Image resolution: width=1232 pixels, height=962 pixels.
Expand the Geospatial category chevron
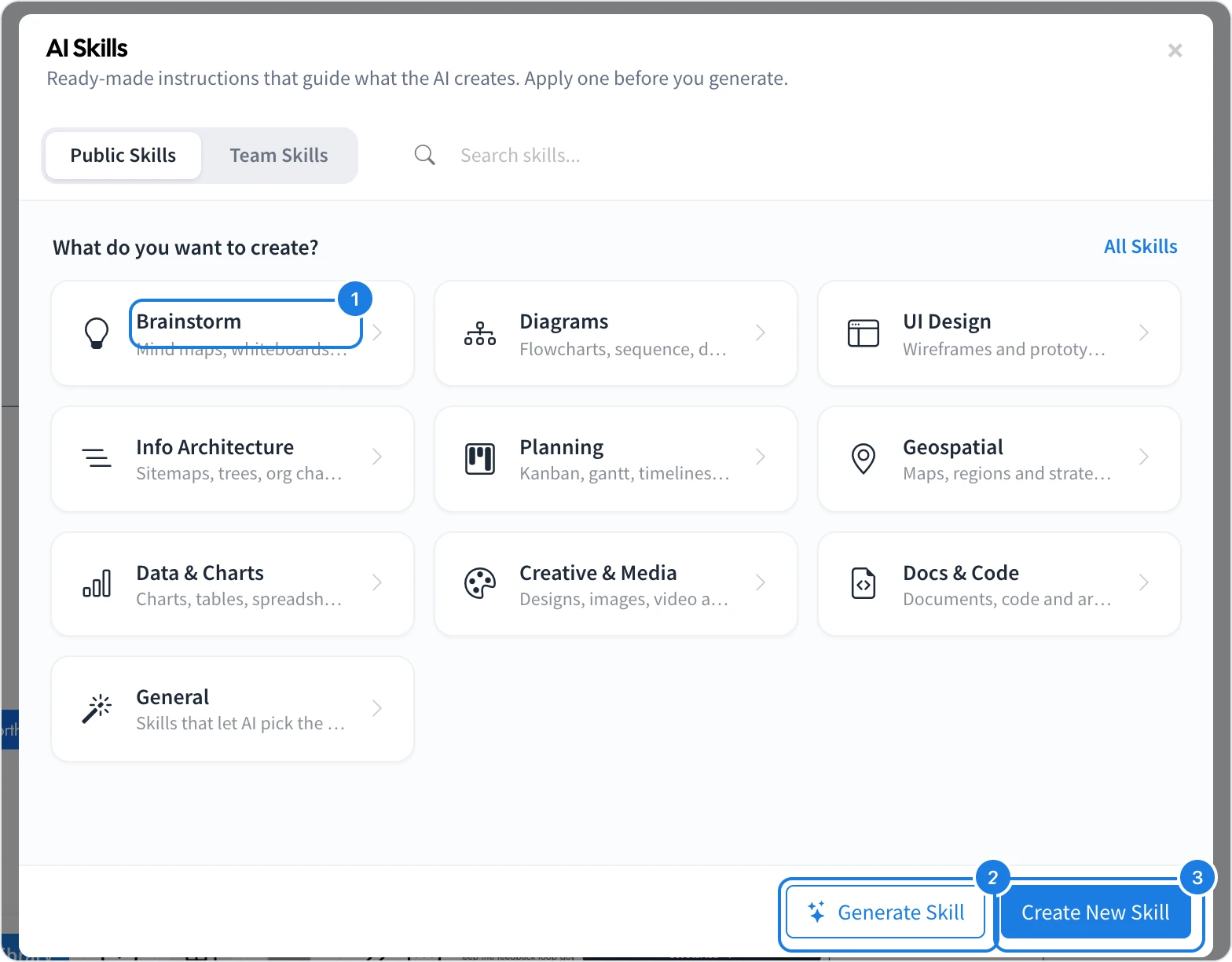[1144, 457]
